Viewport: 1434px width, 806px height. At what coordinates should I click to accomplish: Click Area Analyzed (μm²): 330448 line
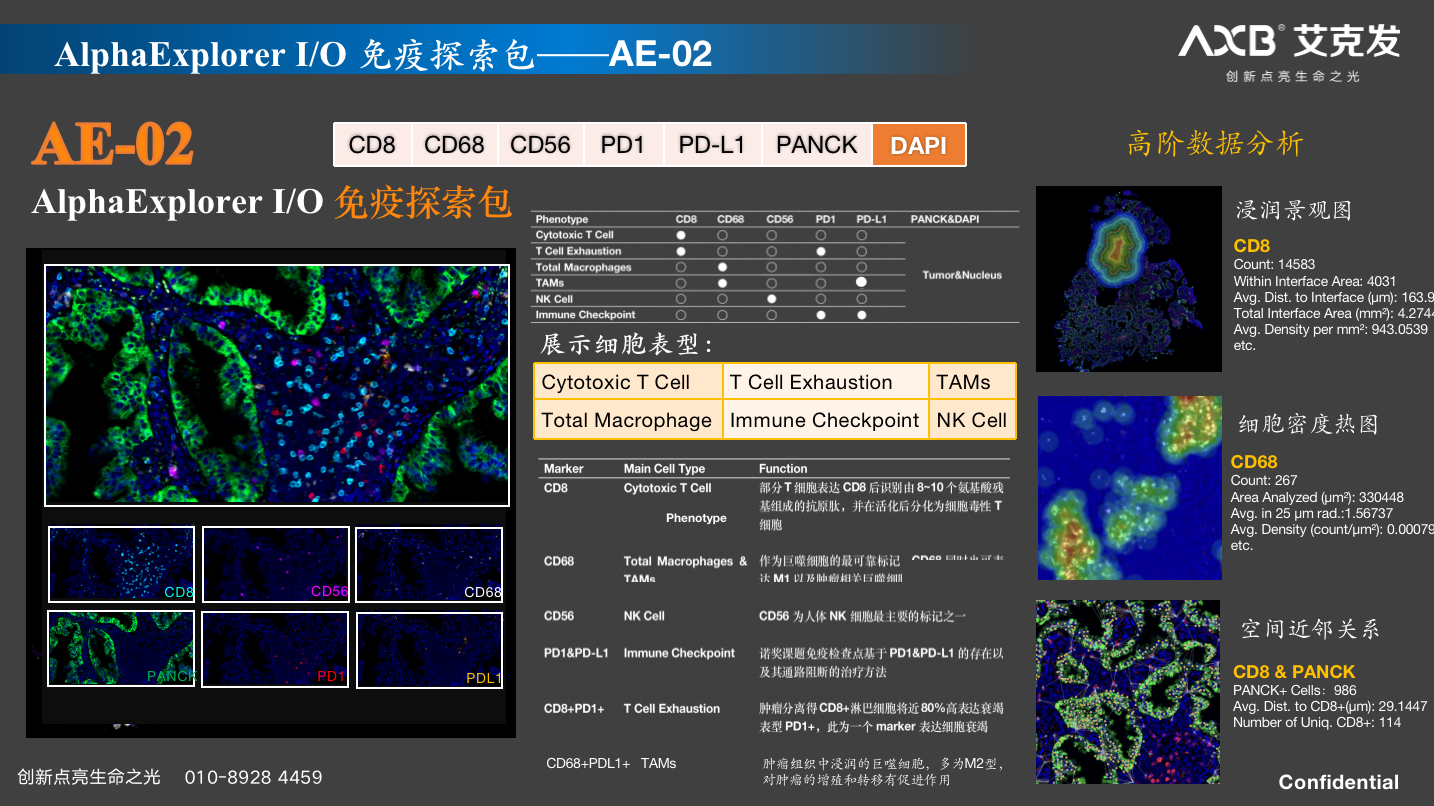pos(1317,497)
